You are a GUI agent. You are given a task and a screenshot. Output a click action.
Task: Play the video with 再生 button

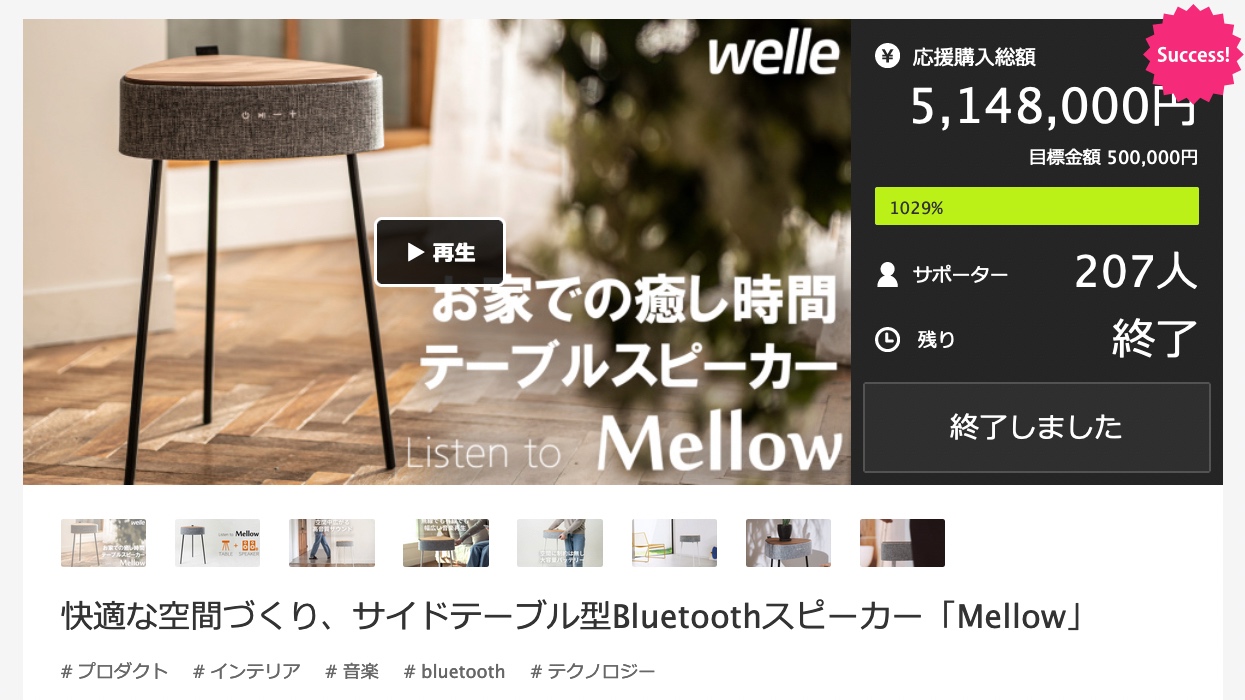(x=440, y=252)
